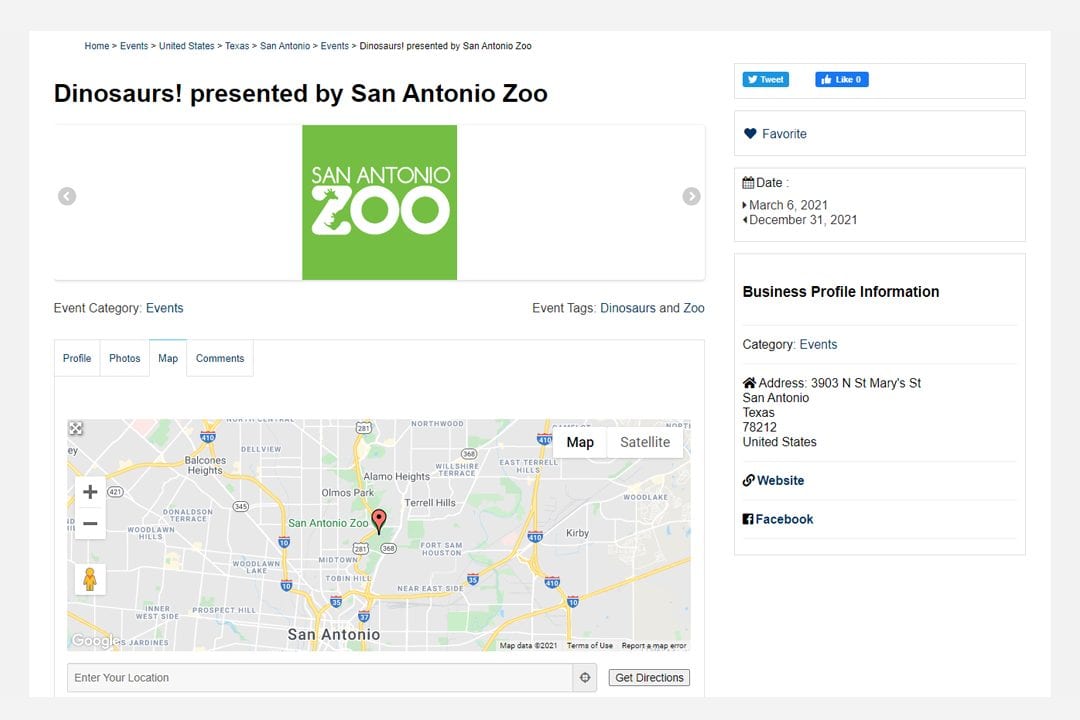Click the Map data ©2021 text
This screenshot has height=720, width=1080.
(528, 646)
